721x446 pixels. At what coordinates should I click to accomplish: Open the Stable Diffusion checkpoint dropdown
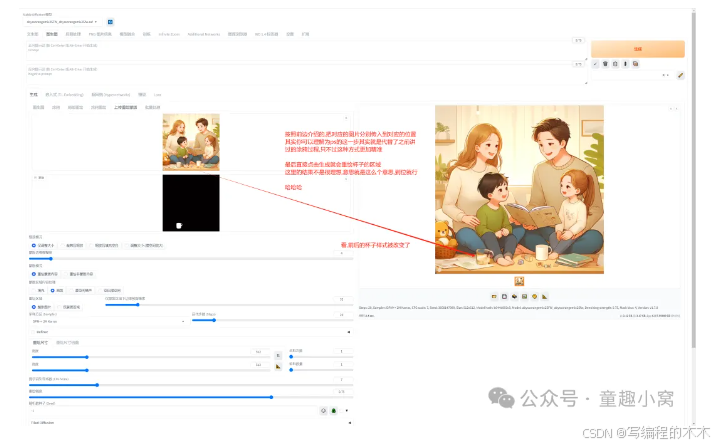click(x=62, y=22)
